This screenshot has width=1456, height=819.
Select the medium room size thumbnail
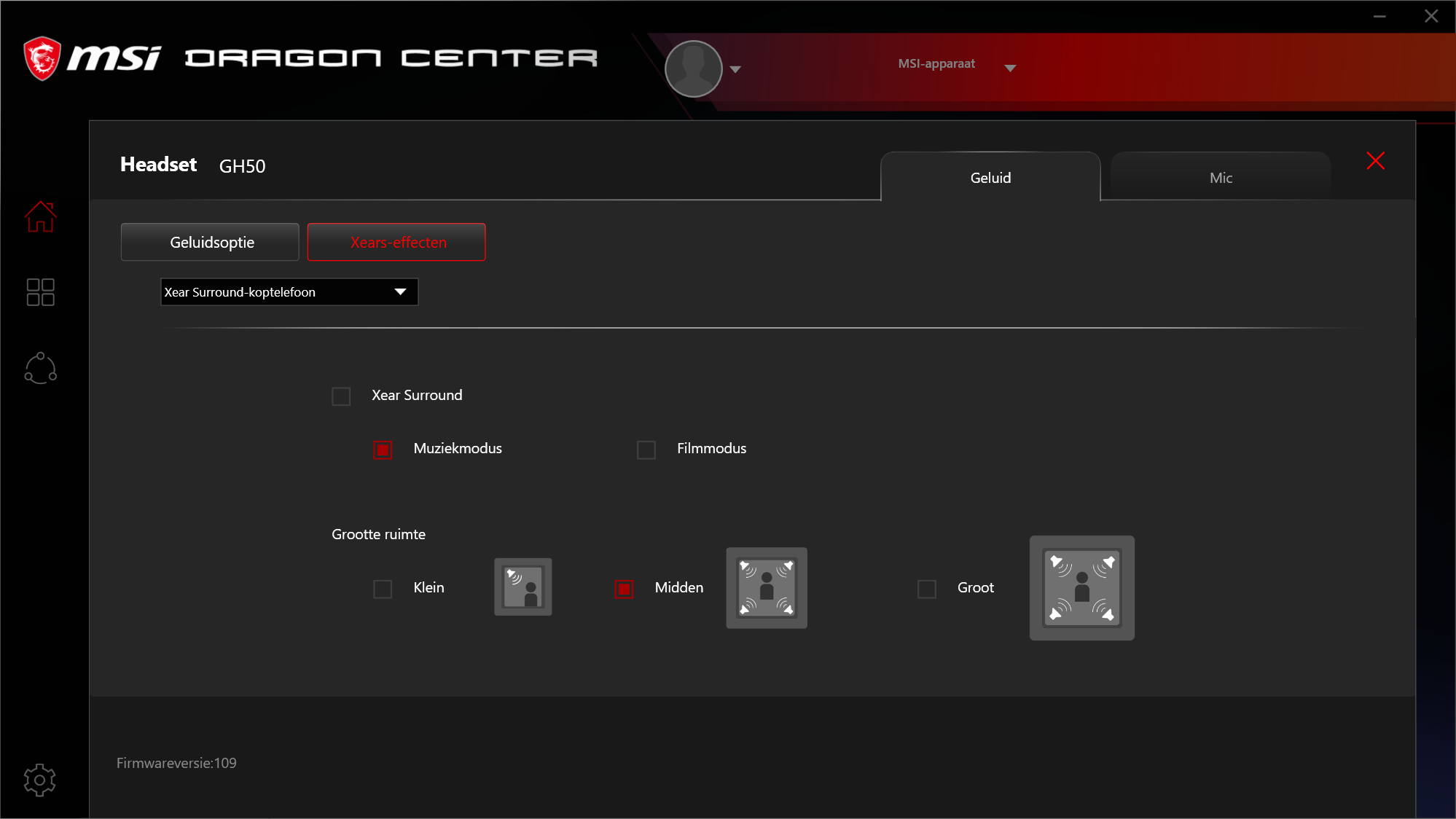[x=767, y=588]
